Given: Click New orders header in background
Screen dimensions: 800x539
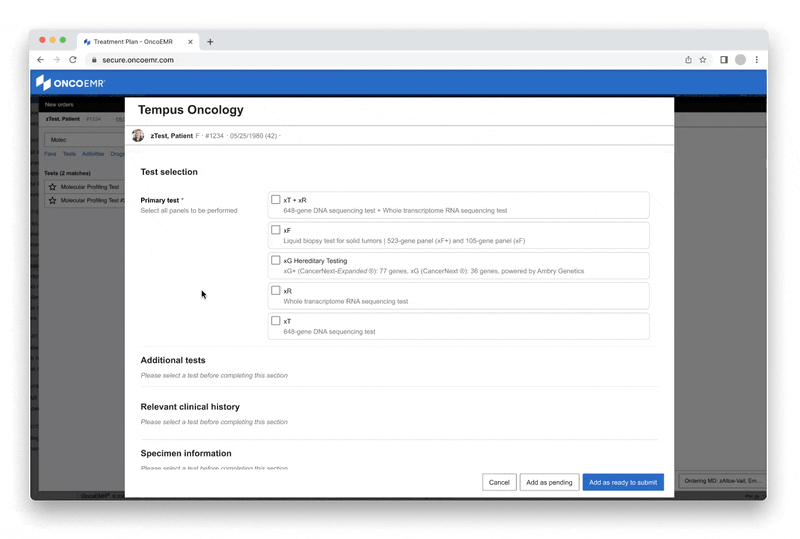Looking at the screenshot, I should [x=59, y=104].
